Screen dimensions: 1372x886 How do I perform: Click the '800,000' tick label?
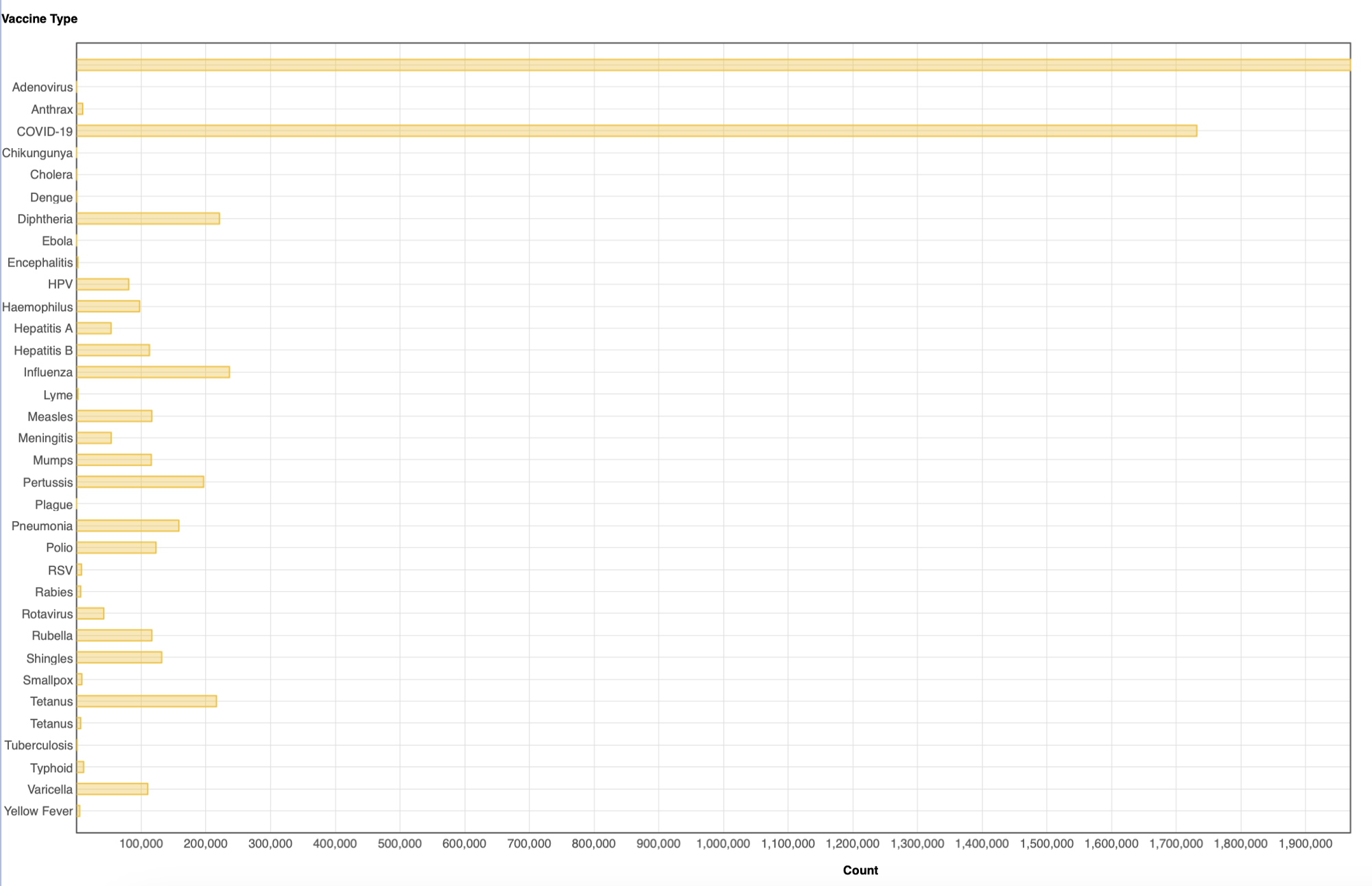pyautogui.click(x=593, y=843)
